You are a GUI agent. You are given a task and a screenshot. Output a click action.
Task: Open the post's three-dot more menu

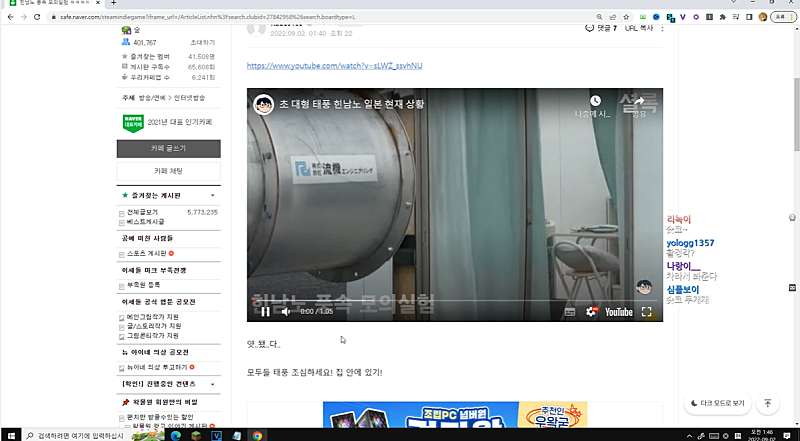(x=662, y=28)
